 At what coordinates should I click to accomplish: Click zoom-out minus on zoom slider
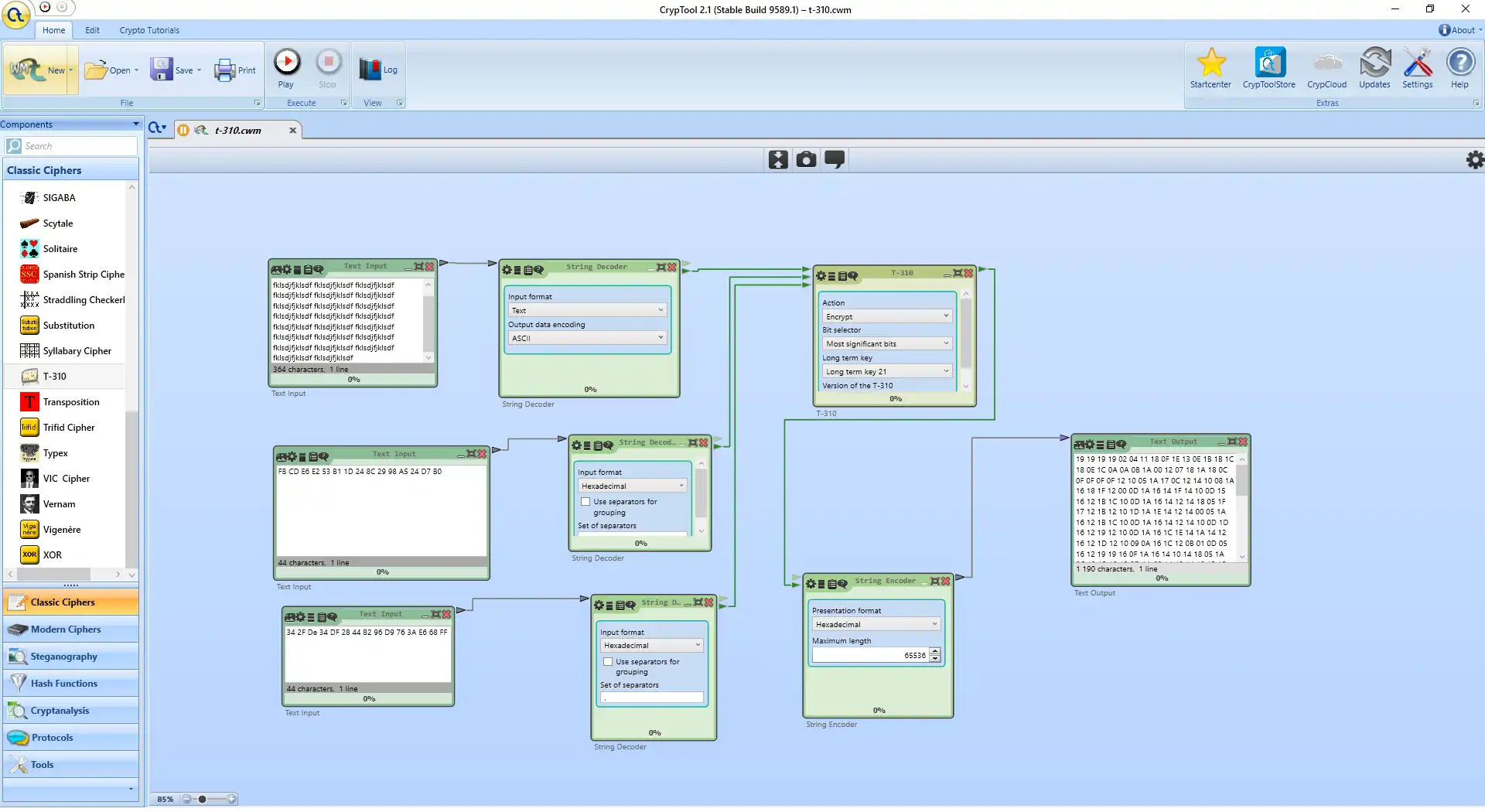pos(186,799)
